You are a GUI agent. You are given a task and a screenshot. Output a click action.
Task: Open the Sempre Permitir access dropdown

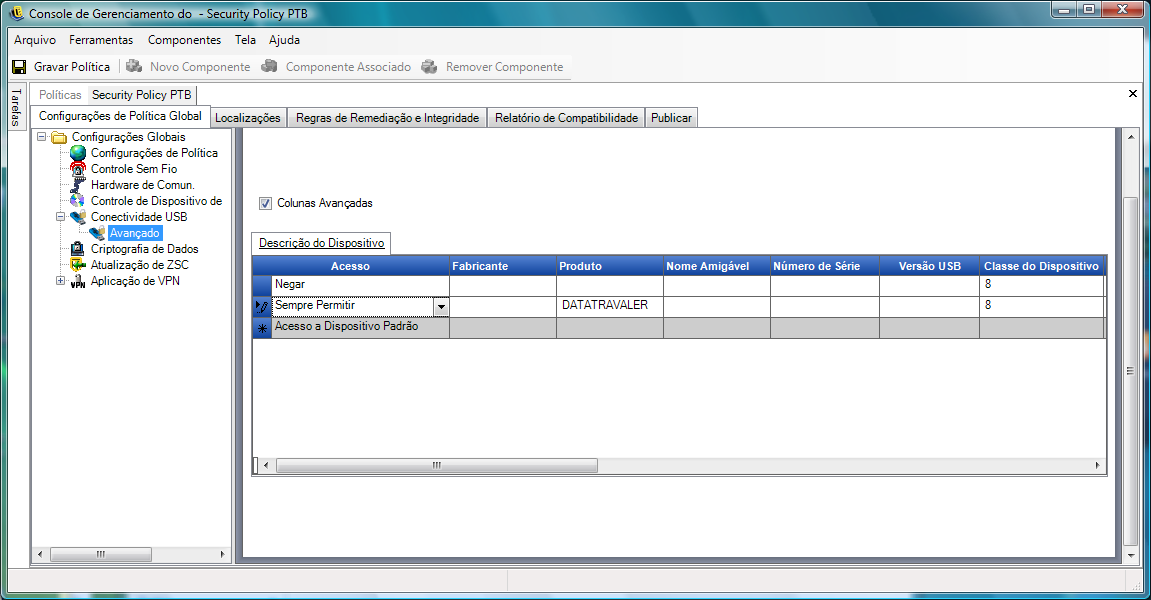(441, 307)
